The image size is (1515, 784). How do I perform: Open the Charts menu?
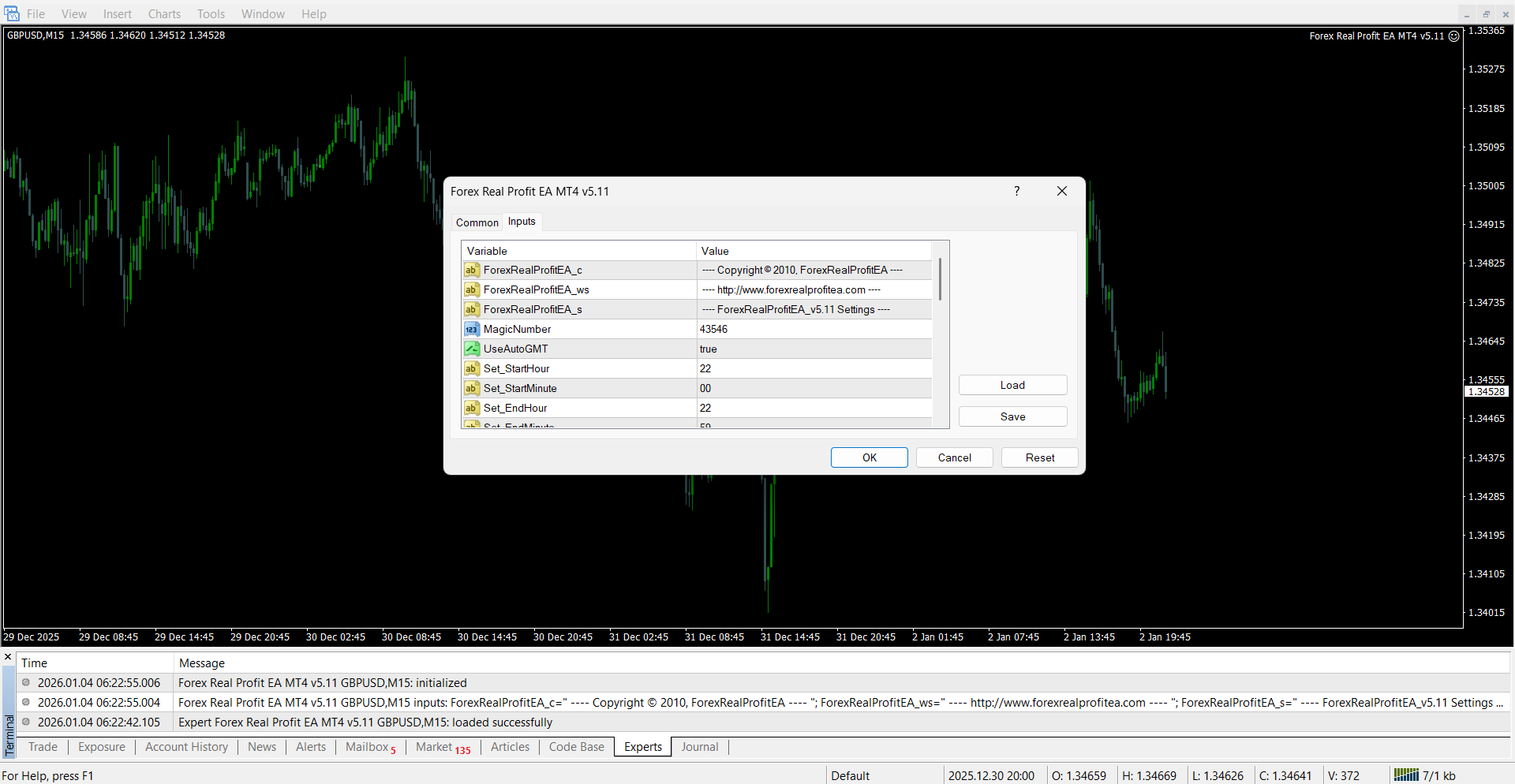[164, 14]
